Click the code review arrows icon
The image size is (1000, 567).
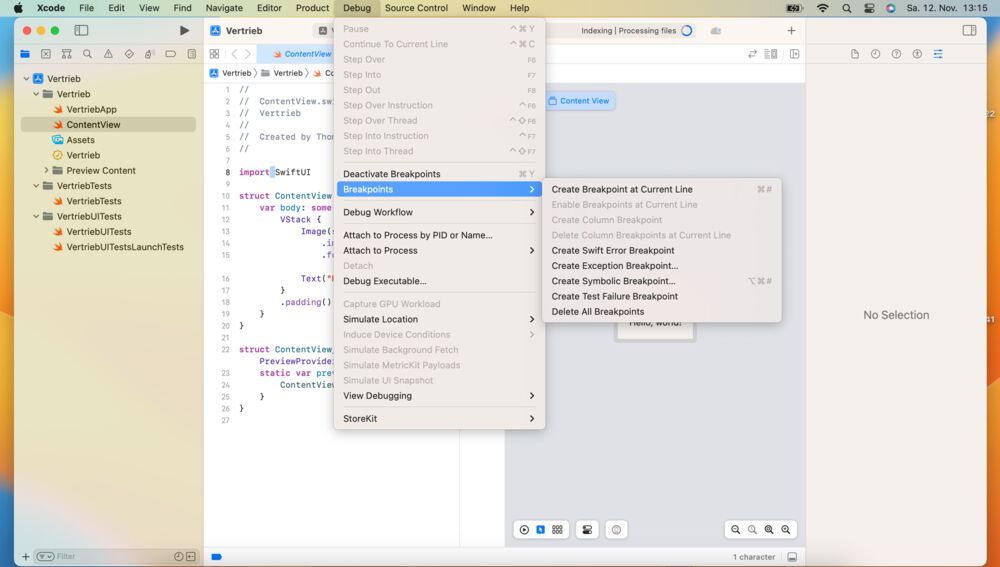click(x=753, y=54)
